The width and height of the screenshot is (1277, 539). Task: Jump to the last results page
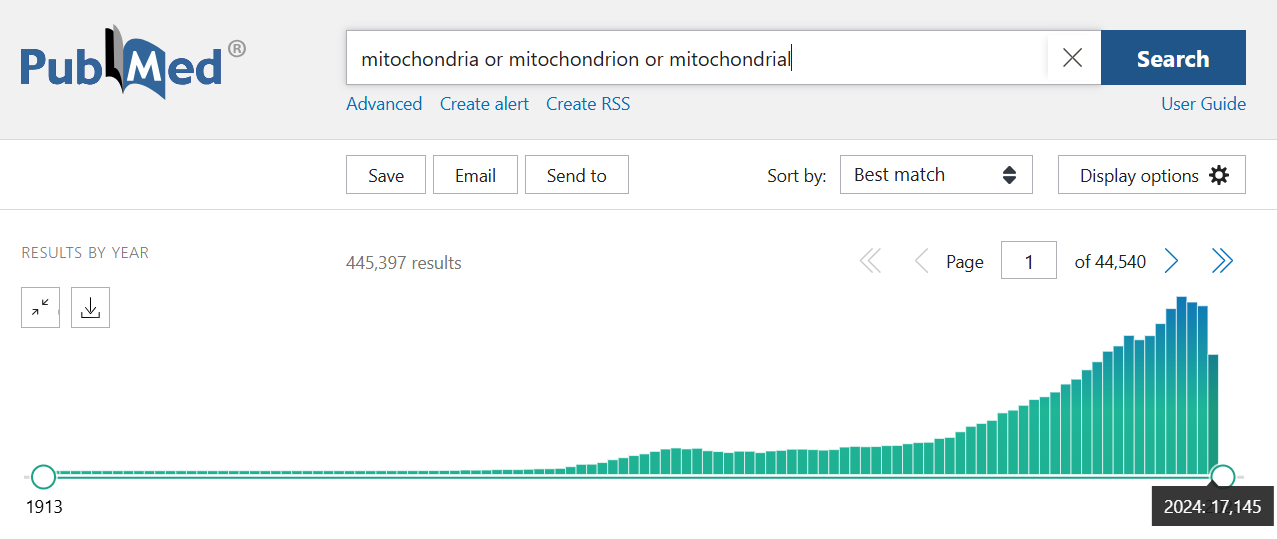(1222, 262)
